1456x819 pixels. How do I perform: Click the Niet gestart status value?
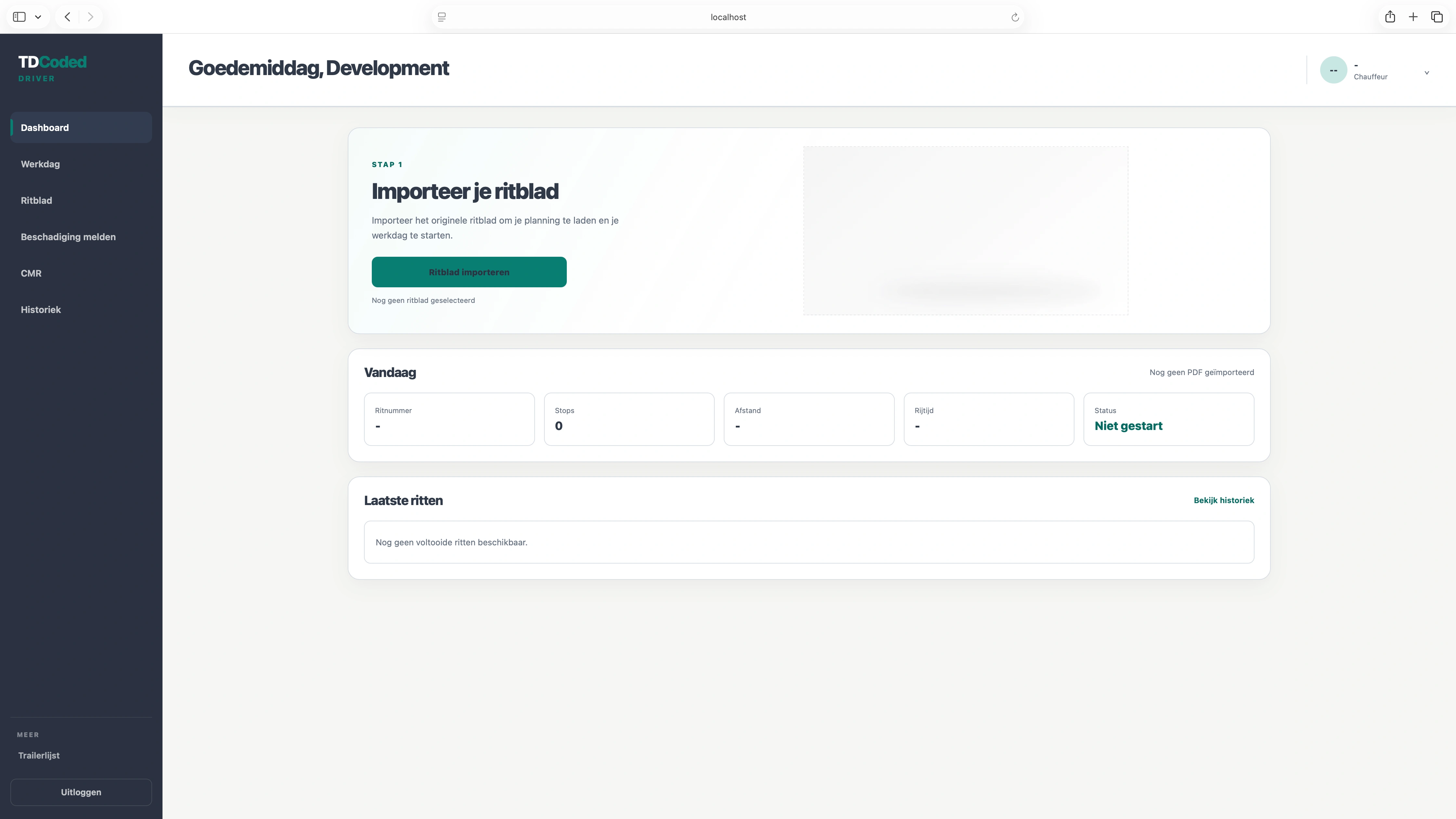pos(1128,426)
